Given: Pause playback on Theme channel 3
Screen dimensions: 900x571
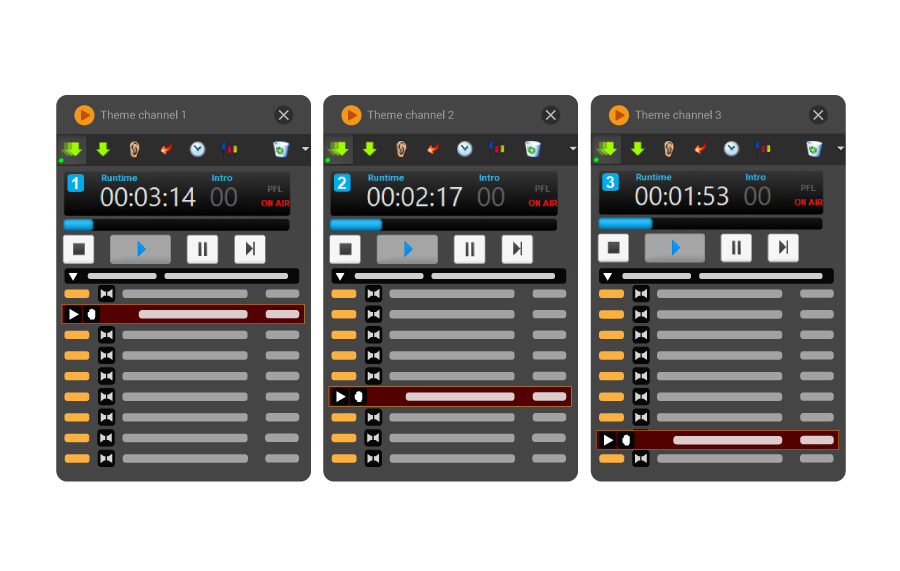Looking at the screenshot, I should 736,248.
